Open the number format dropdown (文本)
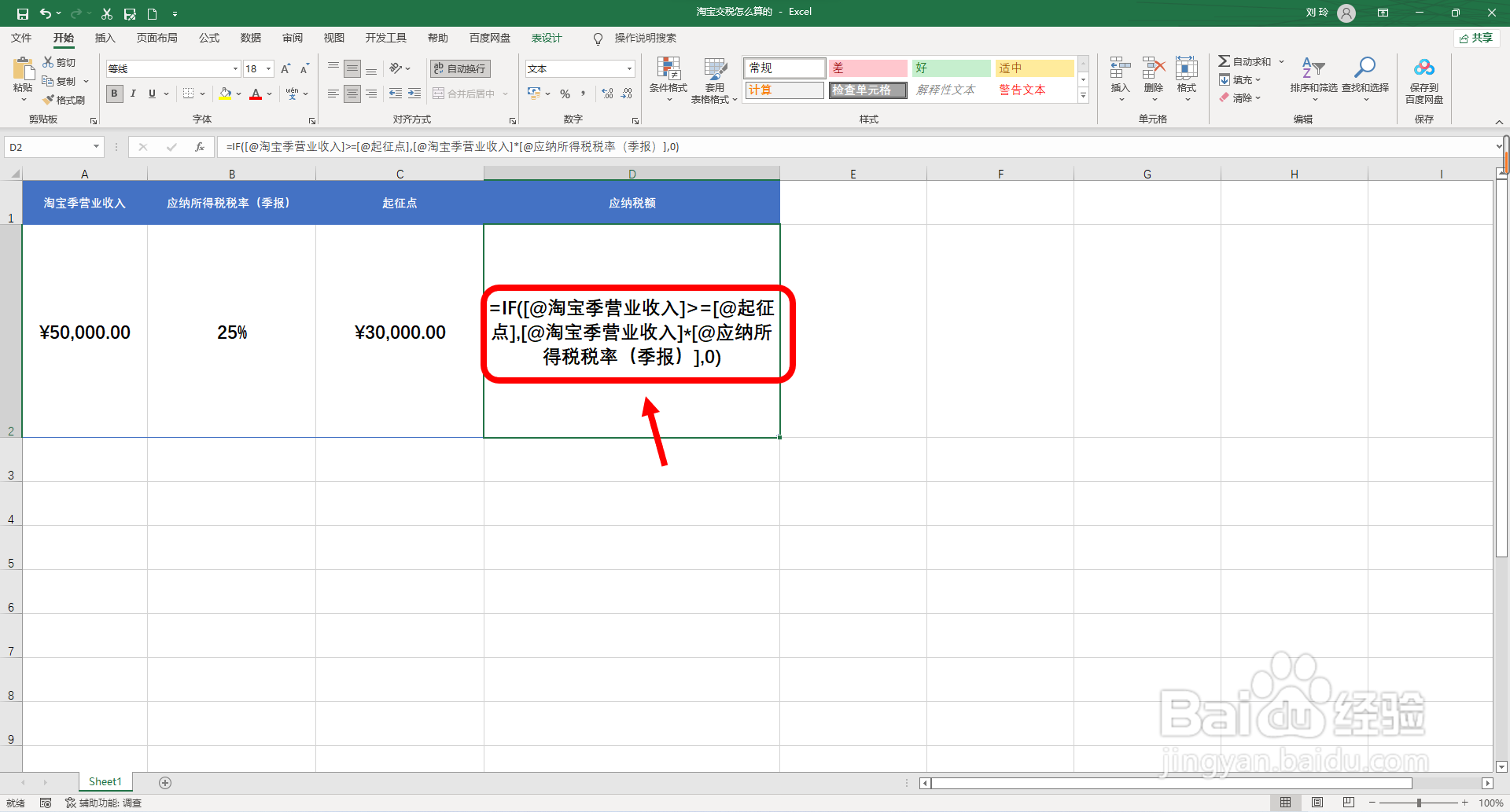The image size is (1510, 812). pos(629,69)
